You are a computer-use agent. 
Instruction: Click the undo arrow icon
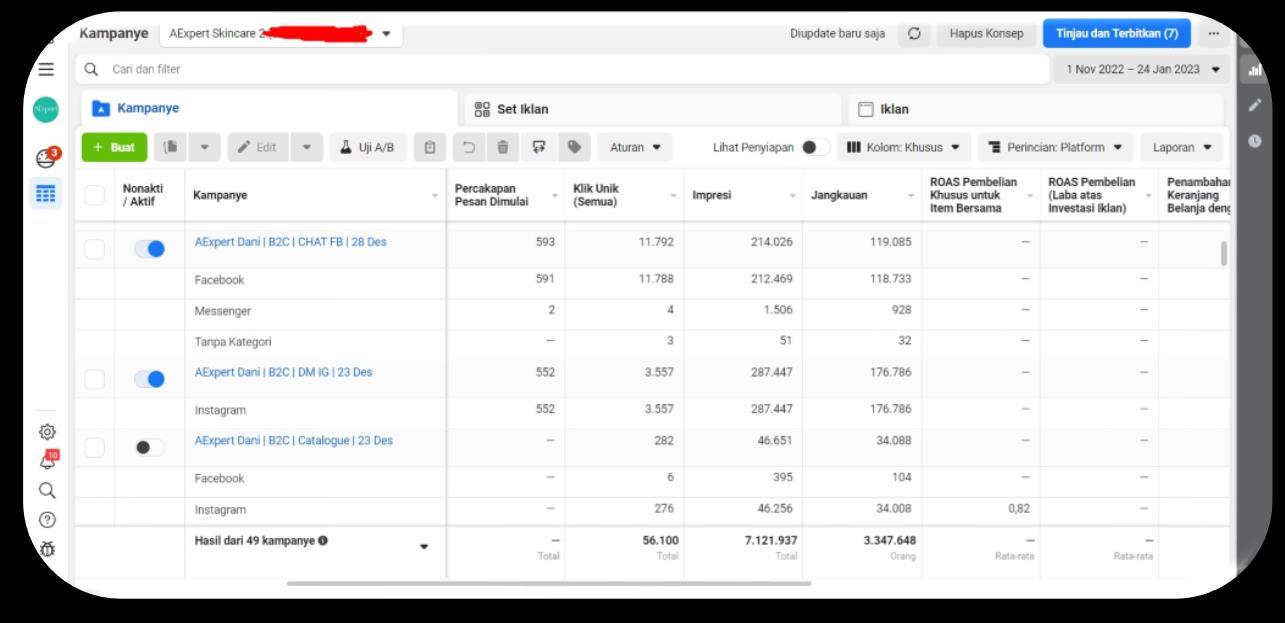click(469, 148)
